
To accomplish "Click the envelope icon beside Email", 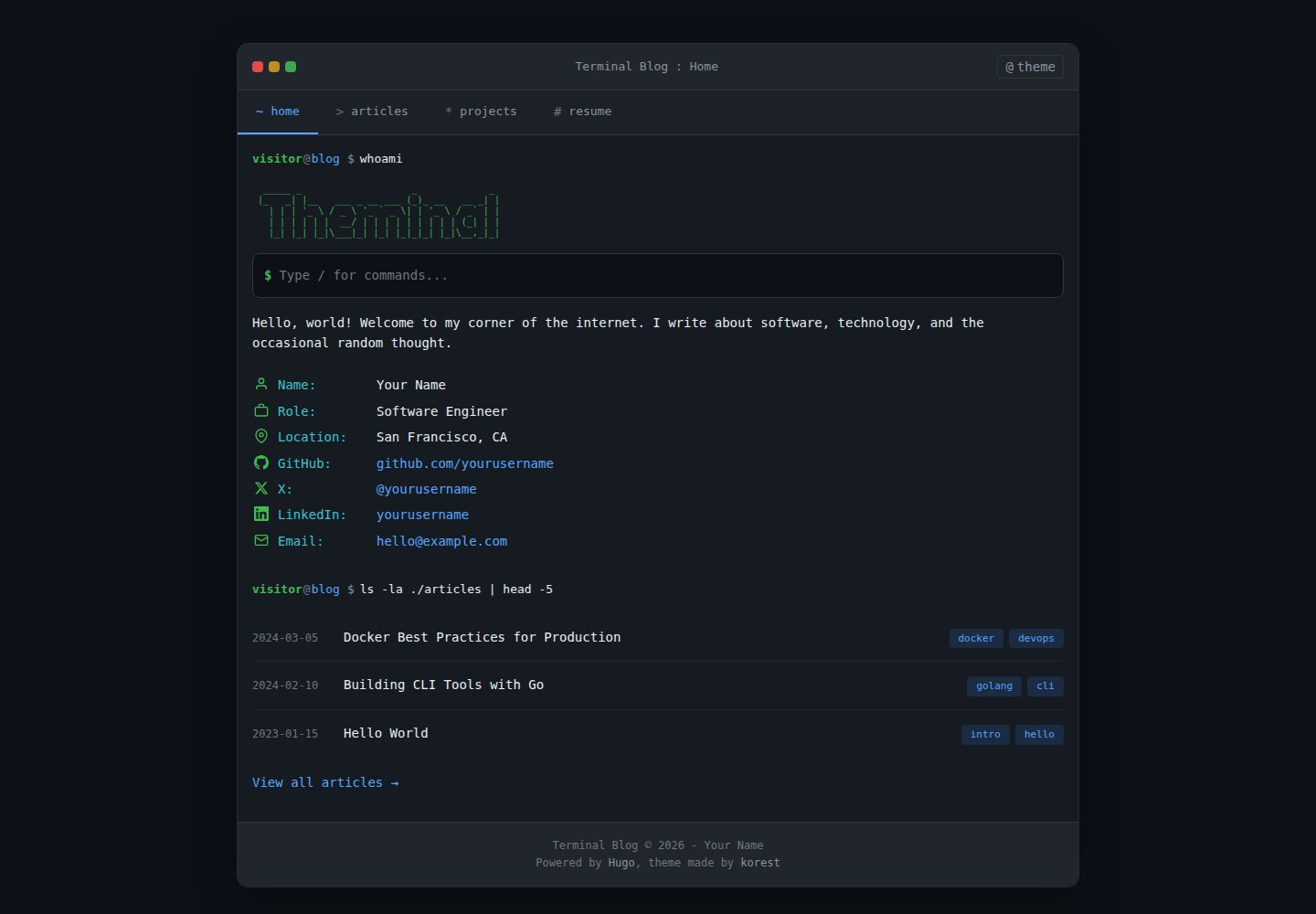I will tap(261, 540).
